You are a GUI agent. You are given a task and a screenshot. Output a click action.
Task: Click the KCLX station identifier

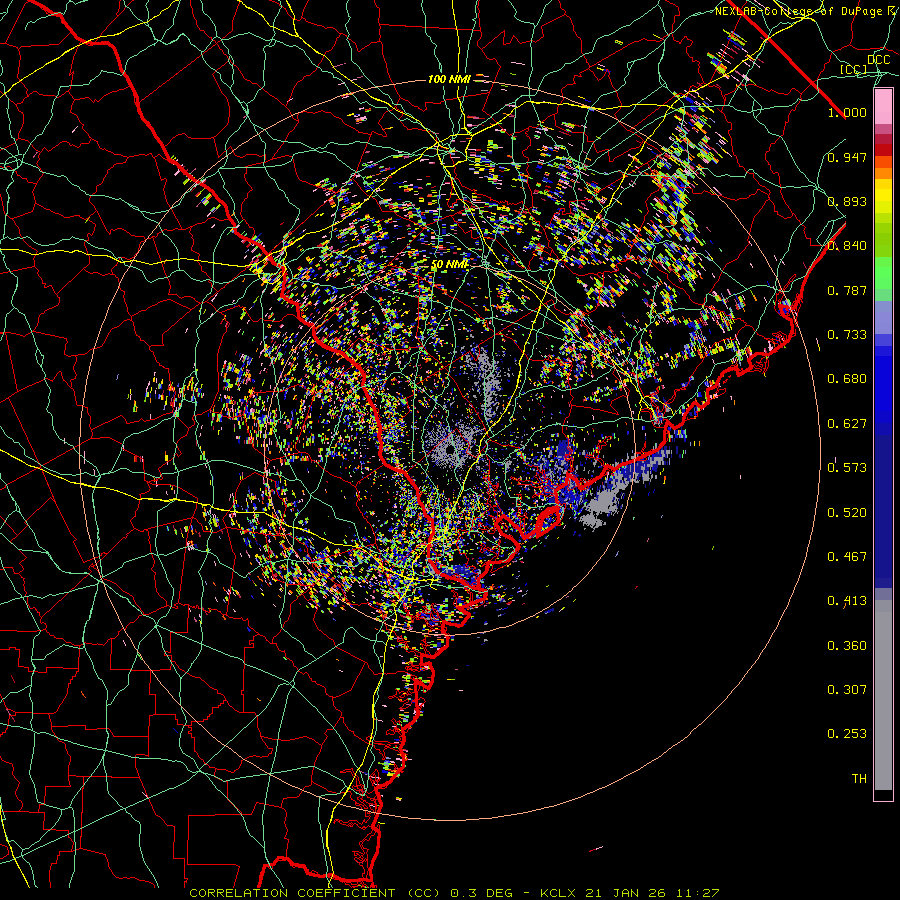(x=560, y=893)
